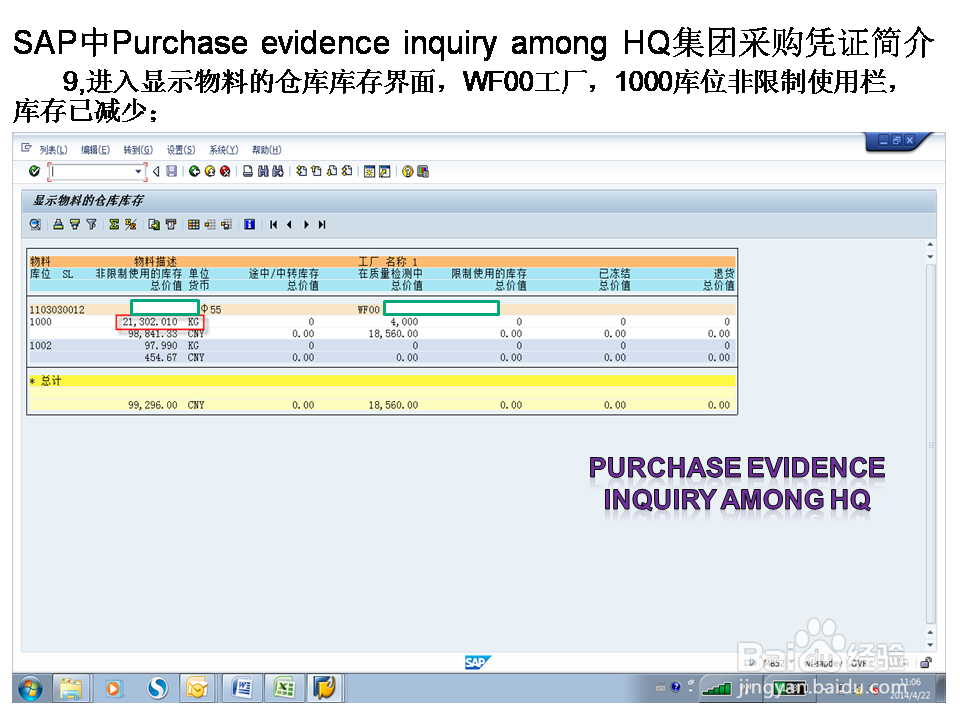The image size is (960, 720).
Task: Click the 列表(L) menu item
Action: coord(51,148)
